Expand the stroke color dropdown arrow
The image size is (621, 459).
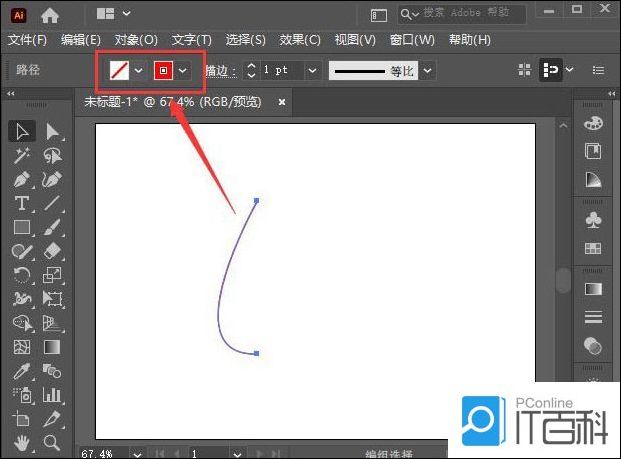(182, 70)
